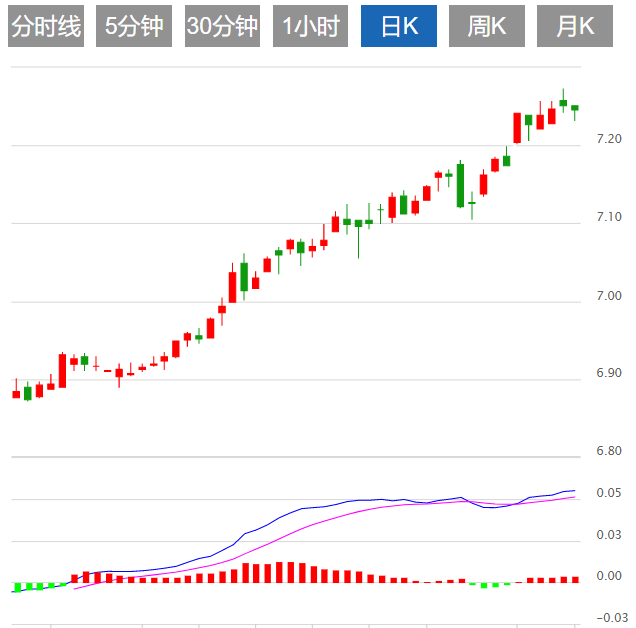The image size is (636, 628).
Task: Click the 6.90 price axis label
Action: click(x=607, y=373)
